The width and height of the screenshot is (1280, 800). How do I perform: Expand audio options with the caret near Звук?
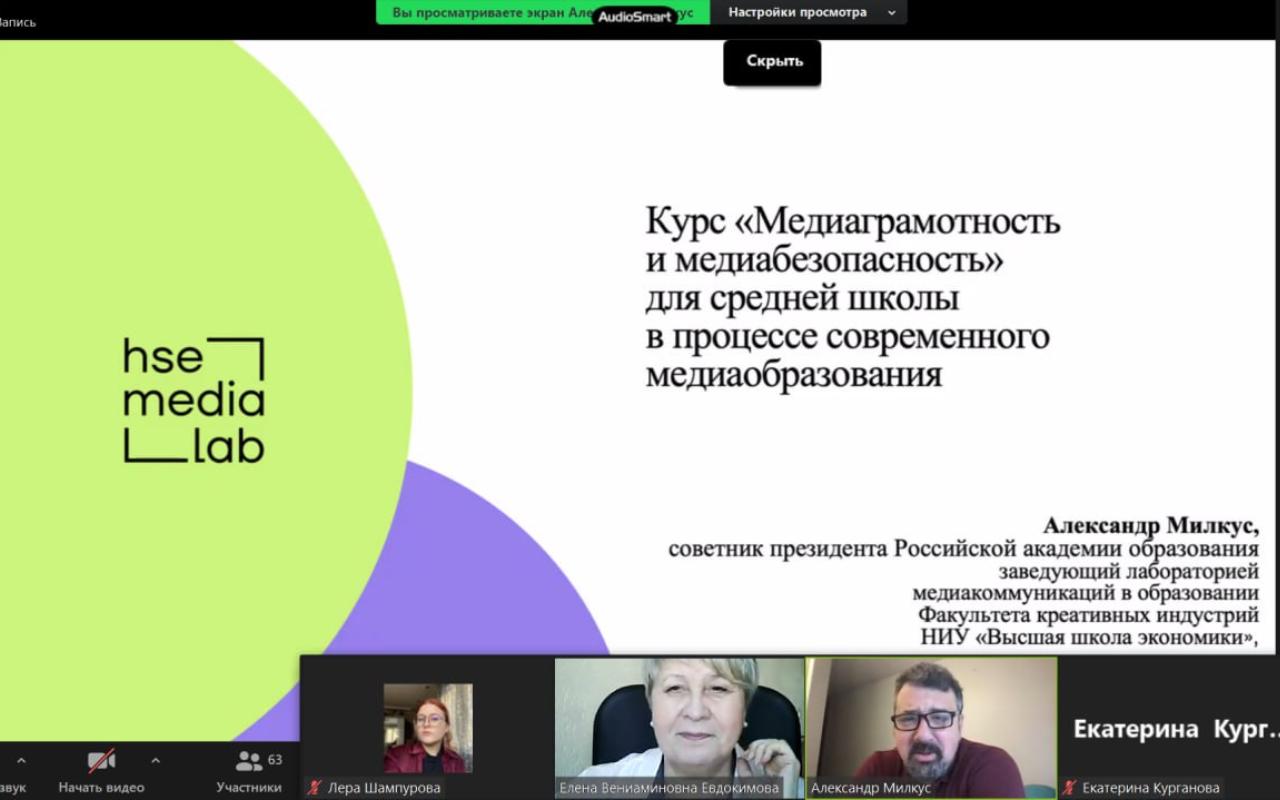coord(21,760)
